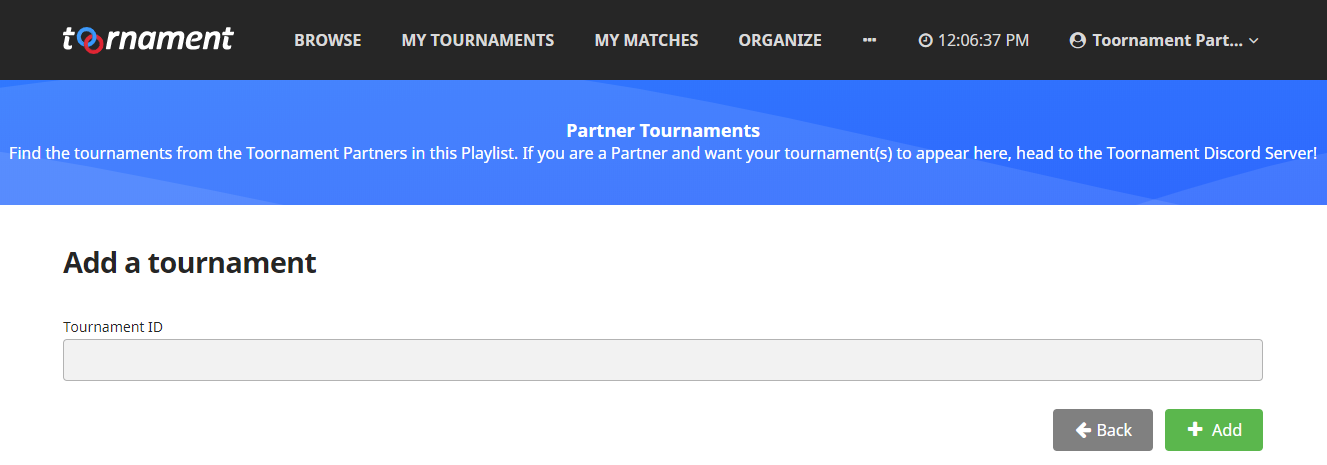Expand the account dropdown chevron

tap(1254, 41)
